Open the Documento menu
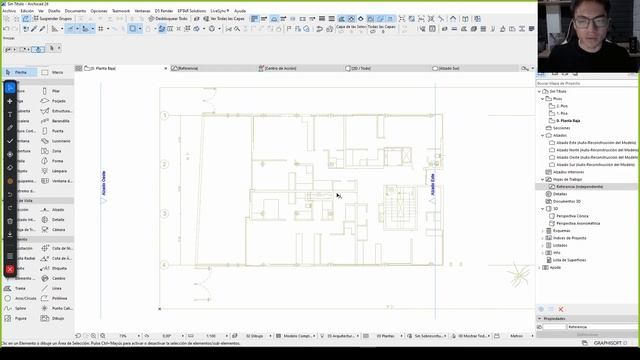 pos(76,11)
